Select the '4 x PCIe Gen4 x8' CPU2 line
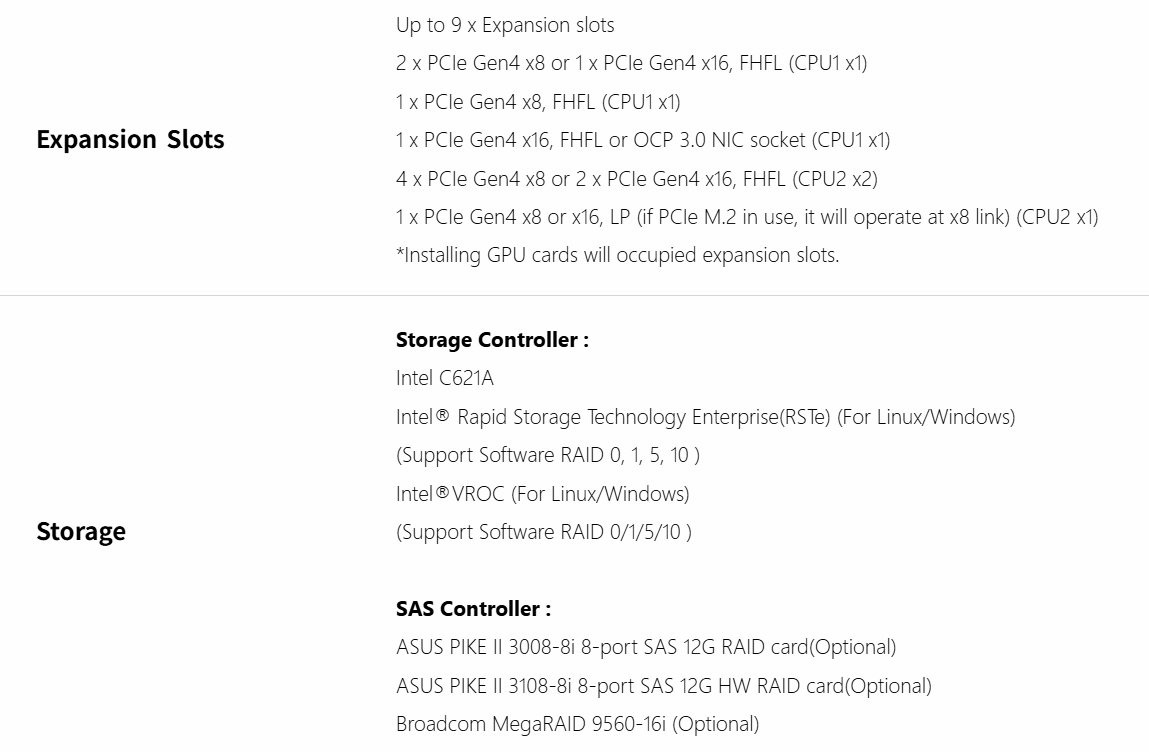 [636, 179]
